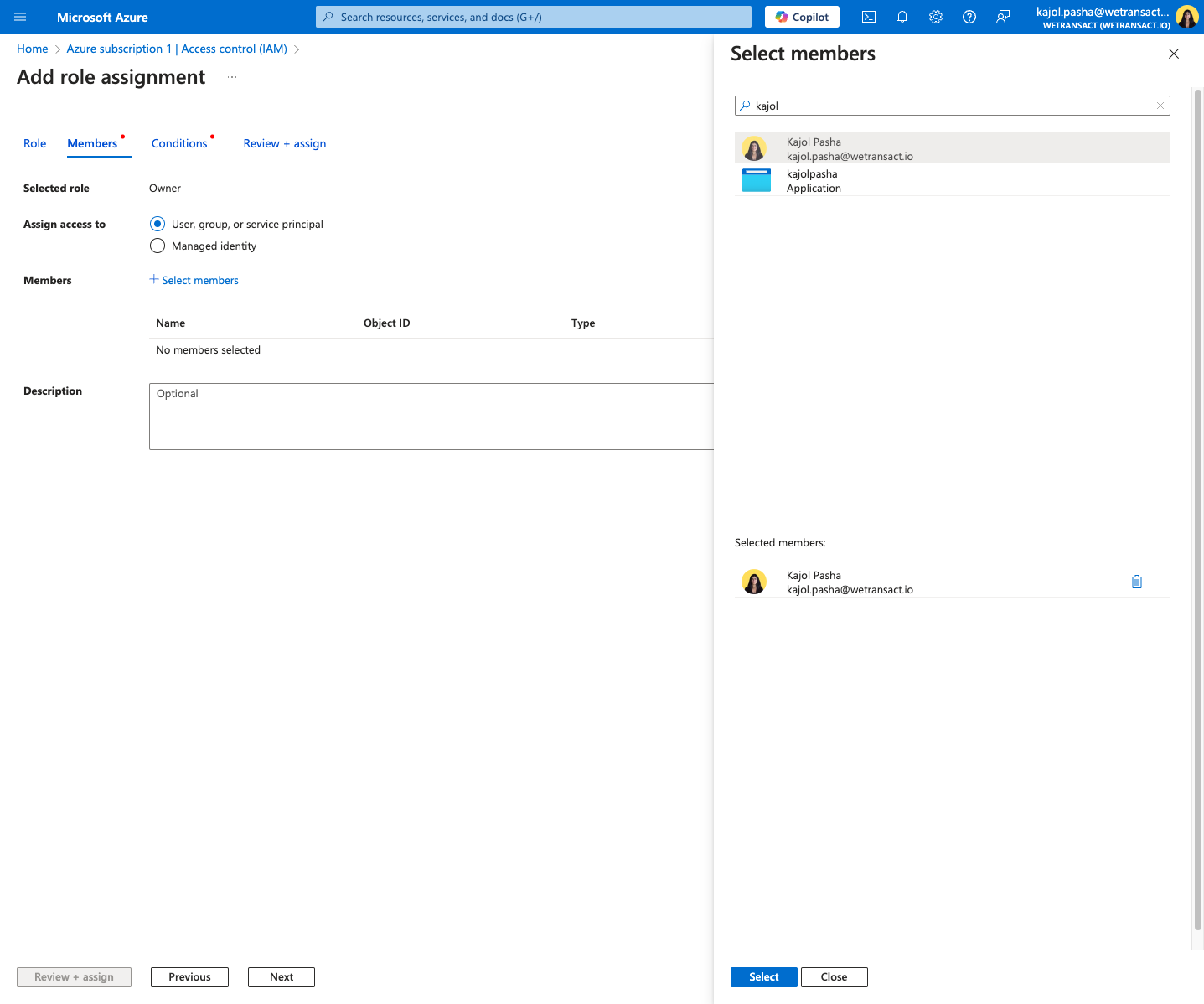This screenshot has height=1004, width=1204.
Task: Open the notifications bell
Action: (x=902, y=17)
